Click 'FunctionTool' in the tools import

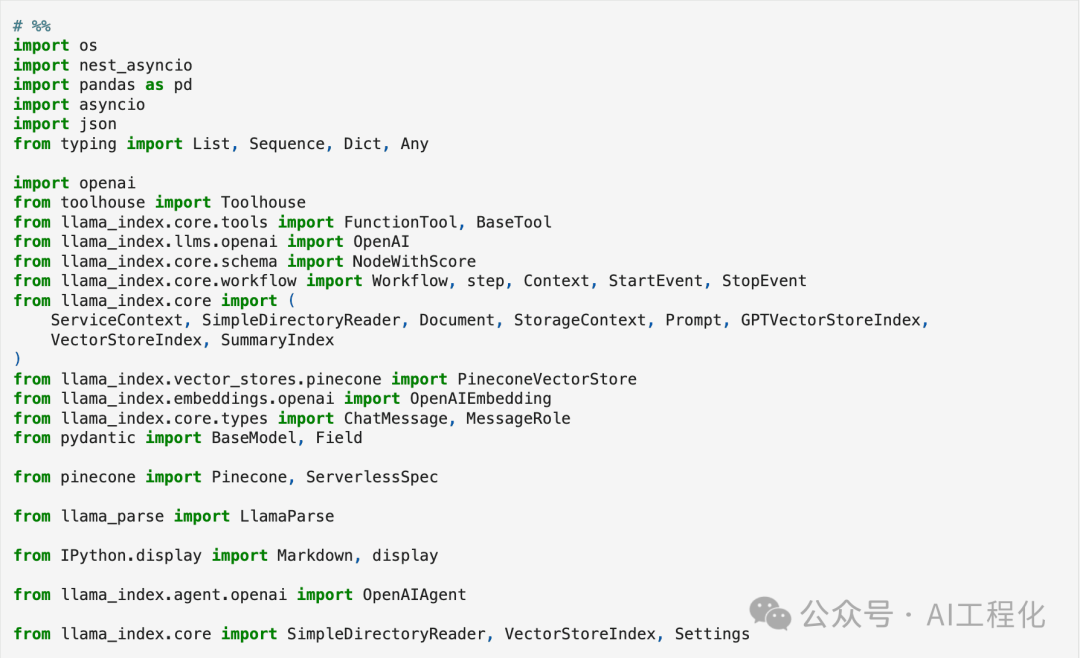point(400,223)
